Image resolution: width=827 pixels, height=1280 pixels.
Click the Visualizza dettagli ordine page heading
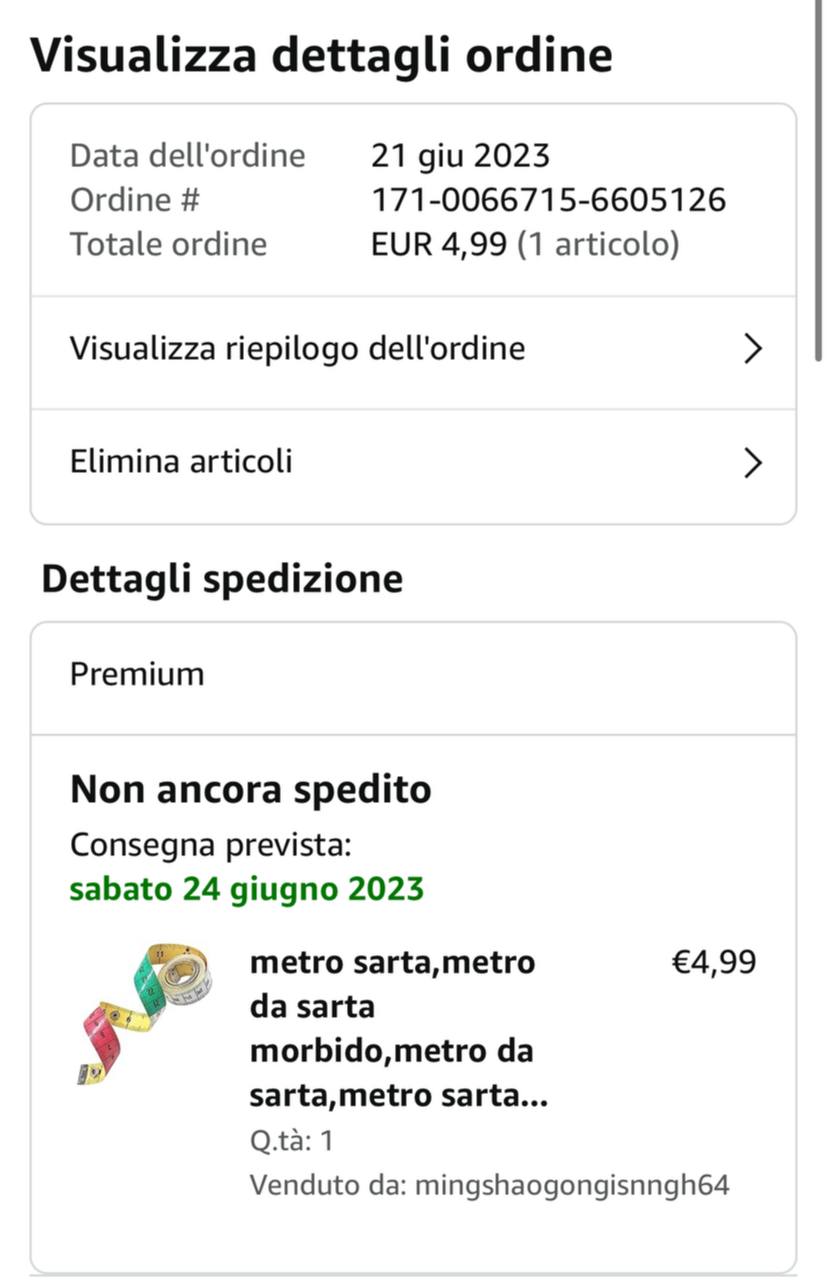320,55
